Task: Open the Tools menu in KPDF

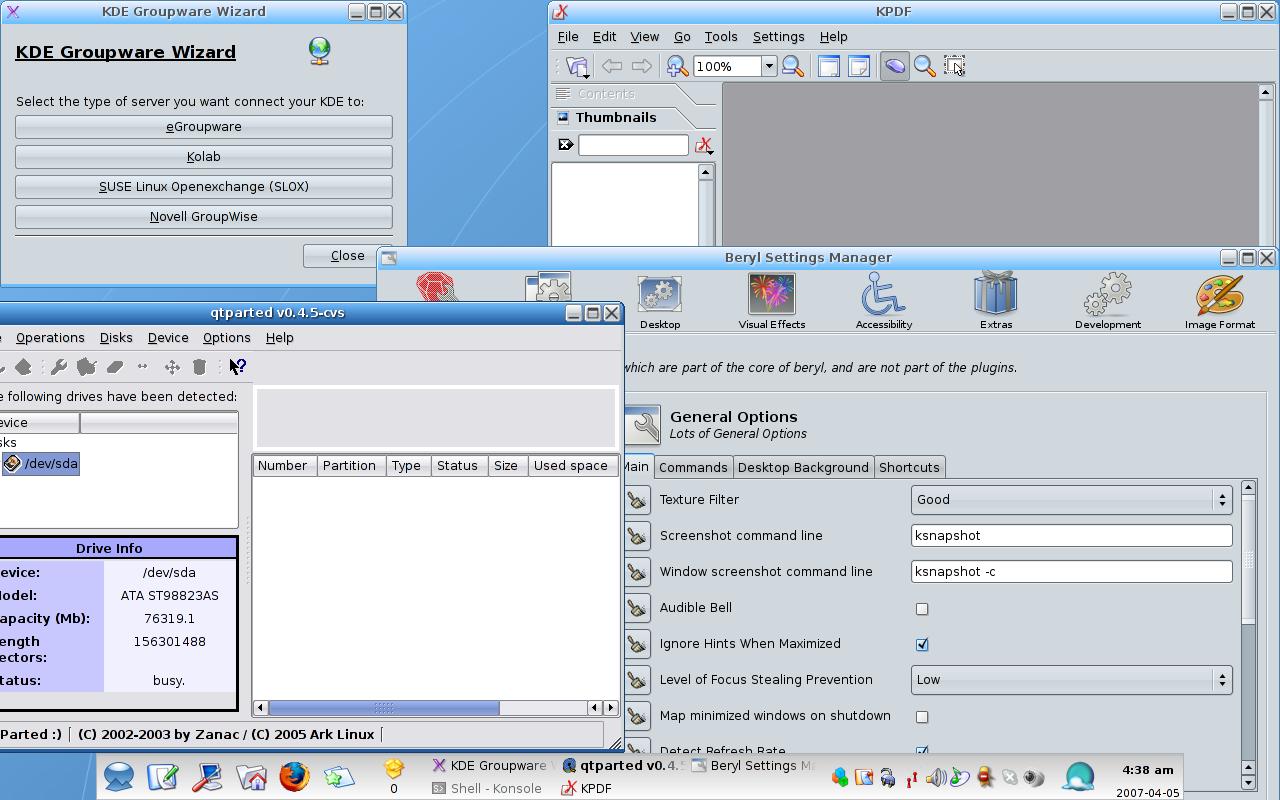Action: click(721, 37)
